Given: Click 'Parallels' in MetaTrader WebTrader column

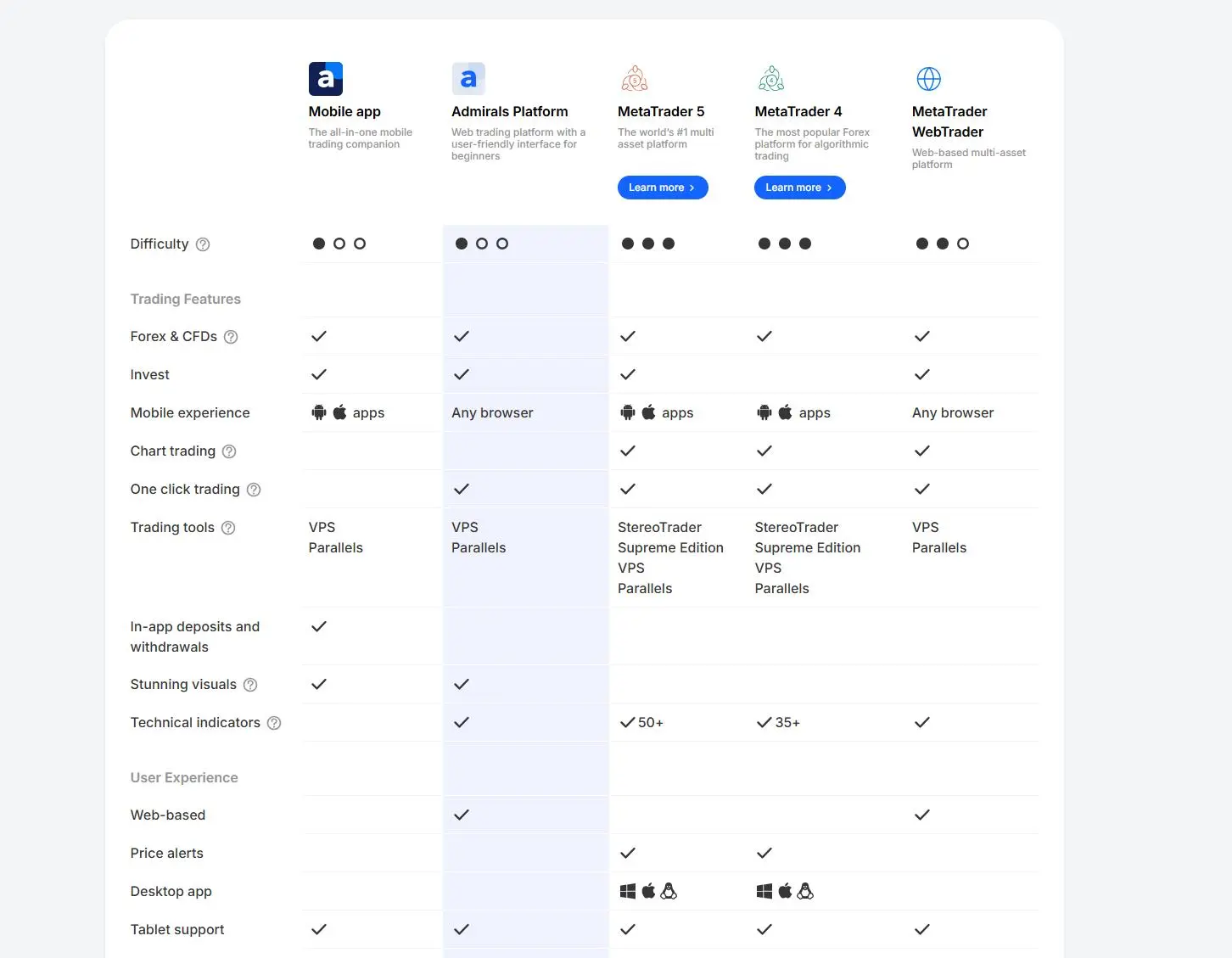Looking at the screenshot, I should [x=939, y=547].
